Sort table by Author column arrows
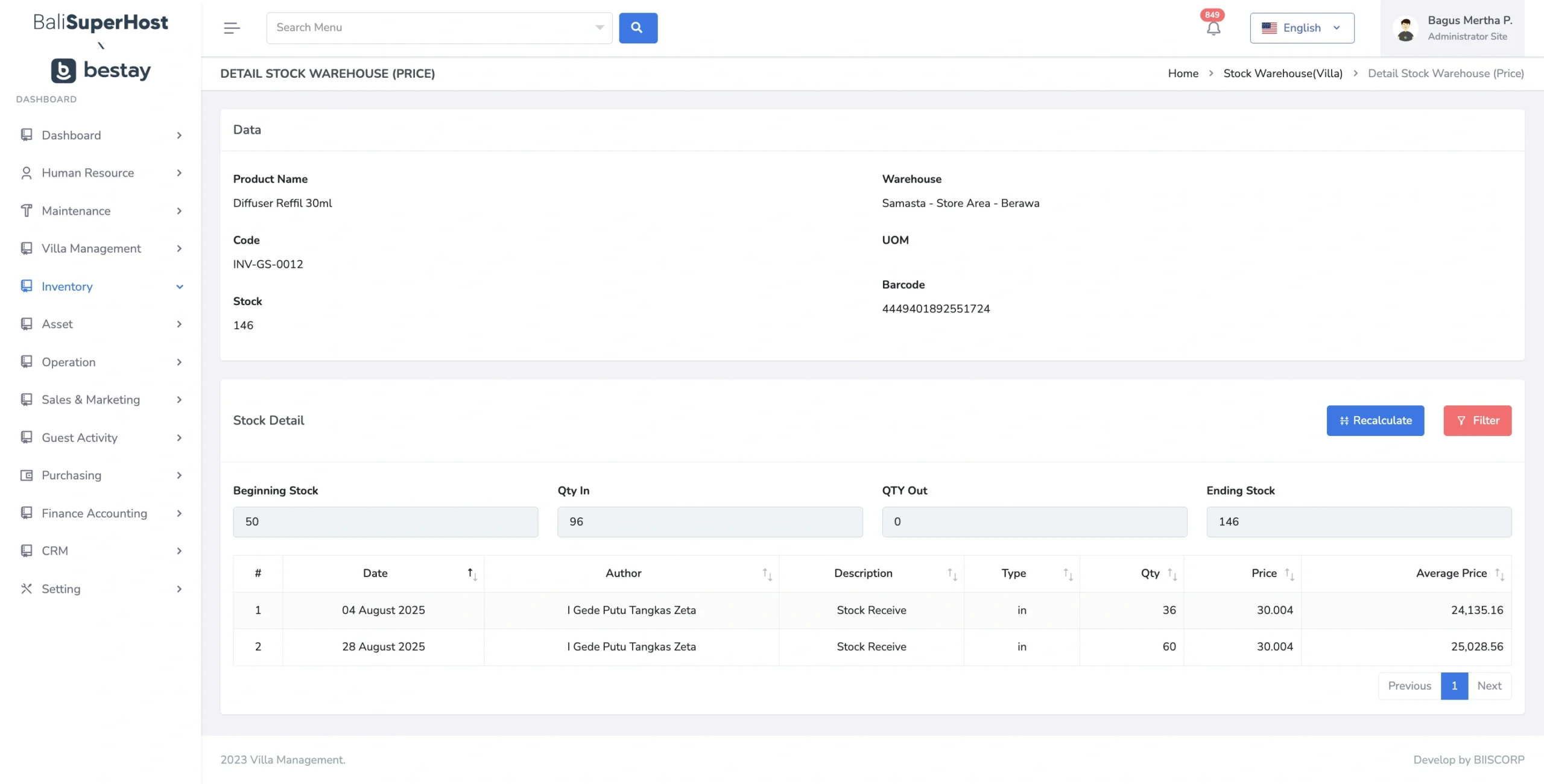The height and width of the screenshot is (784, 1544). 767,574
